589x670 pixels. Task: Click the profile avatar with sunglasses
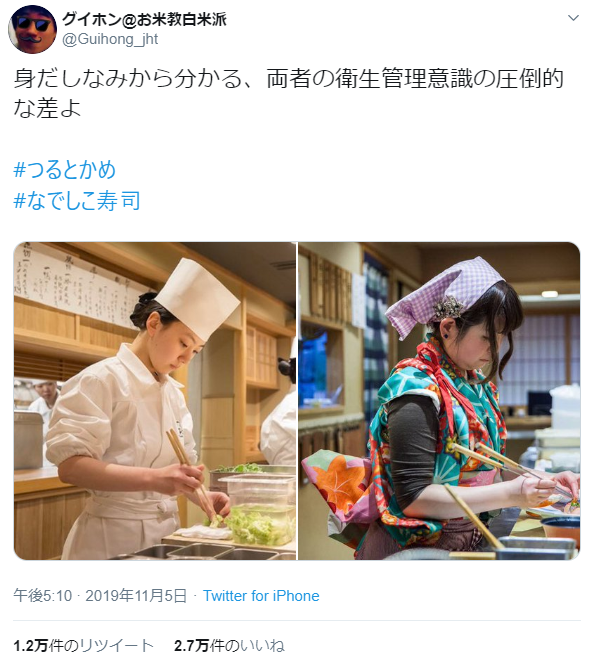coord(32,29)
